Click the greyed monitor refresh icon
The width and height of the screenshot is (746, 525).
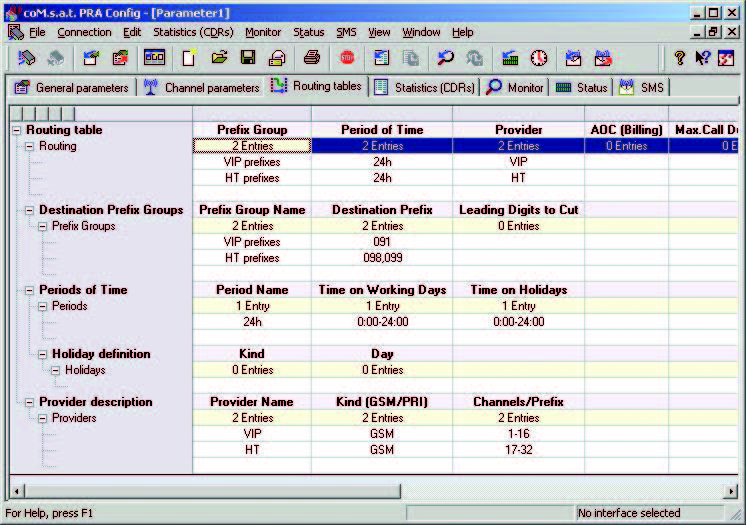click(x=474, y=58)
